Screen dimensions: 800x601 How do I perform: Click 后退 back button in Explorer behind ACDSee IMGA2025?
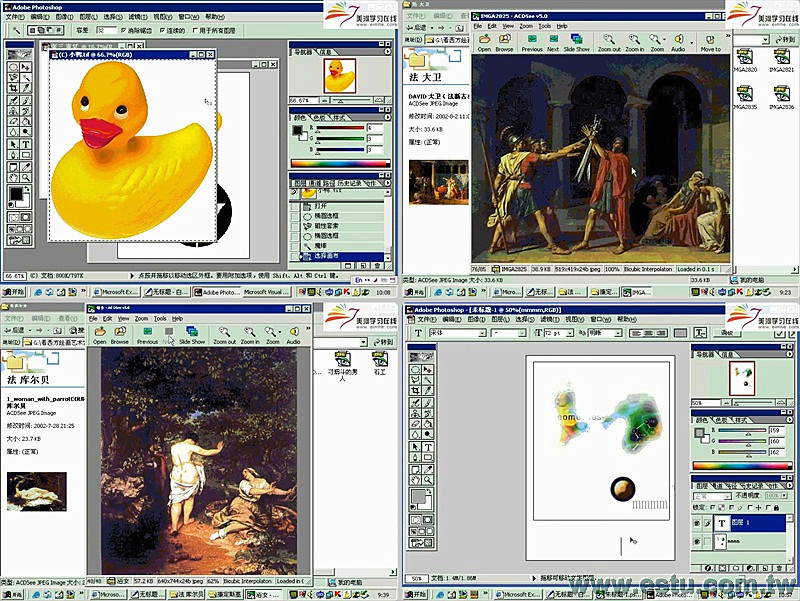[x=415, y=28]
